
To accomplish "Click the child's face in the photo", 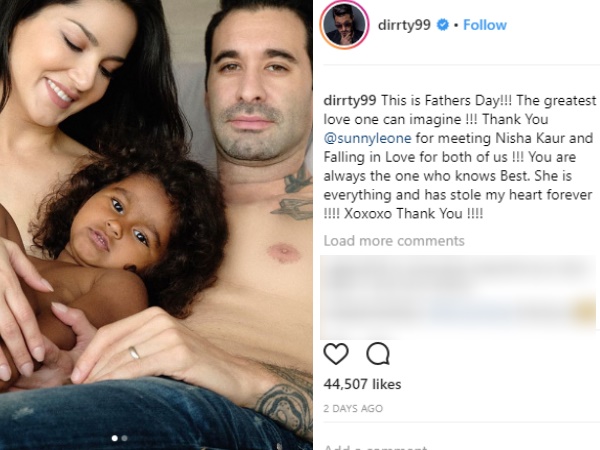I will pyautogui.click(x=115, y=226).
